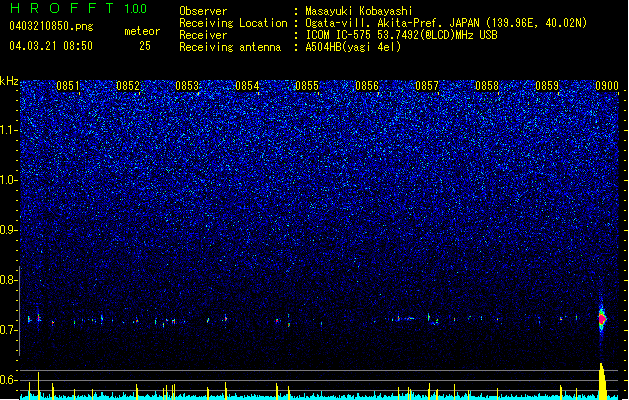
Task: Click the 0856 time marker
Action: click(367, 86)
